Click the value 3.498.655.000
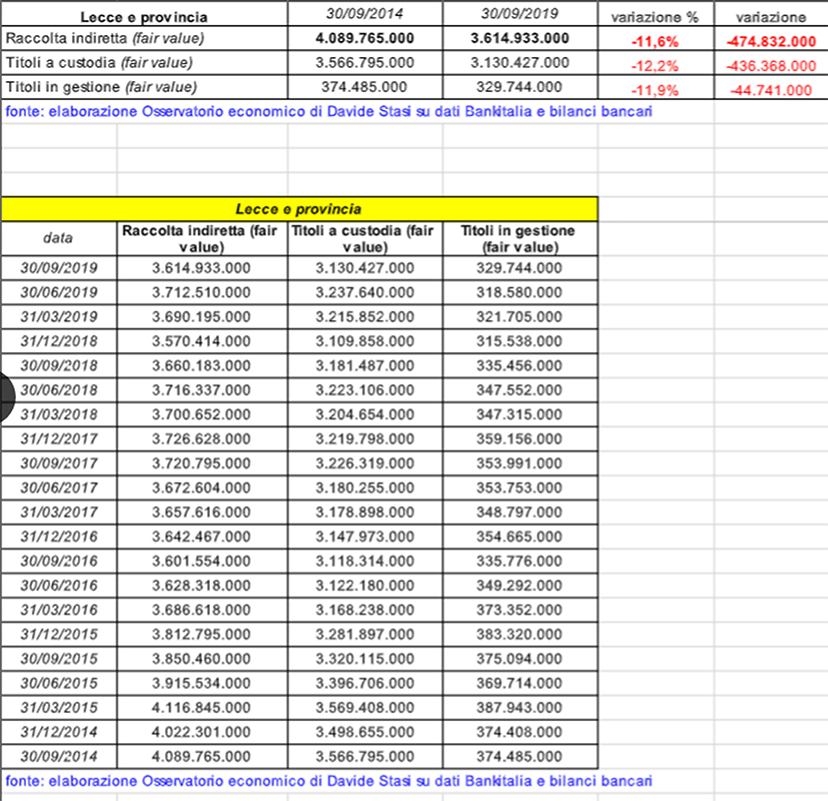The height and width of the screenshot is (801, 828). point(365,732)
